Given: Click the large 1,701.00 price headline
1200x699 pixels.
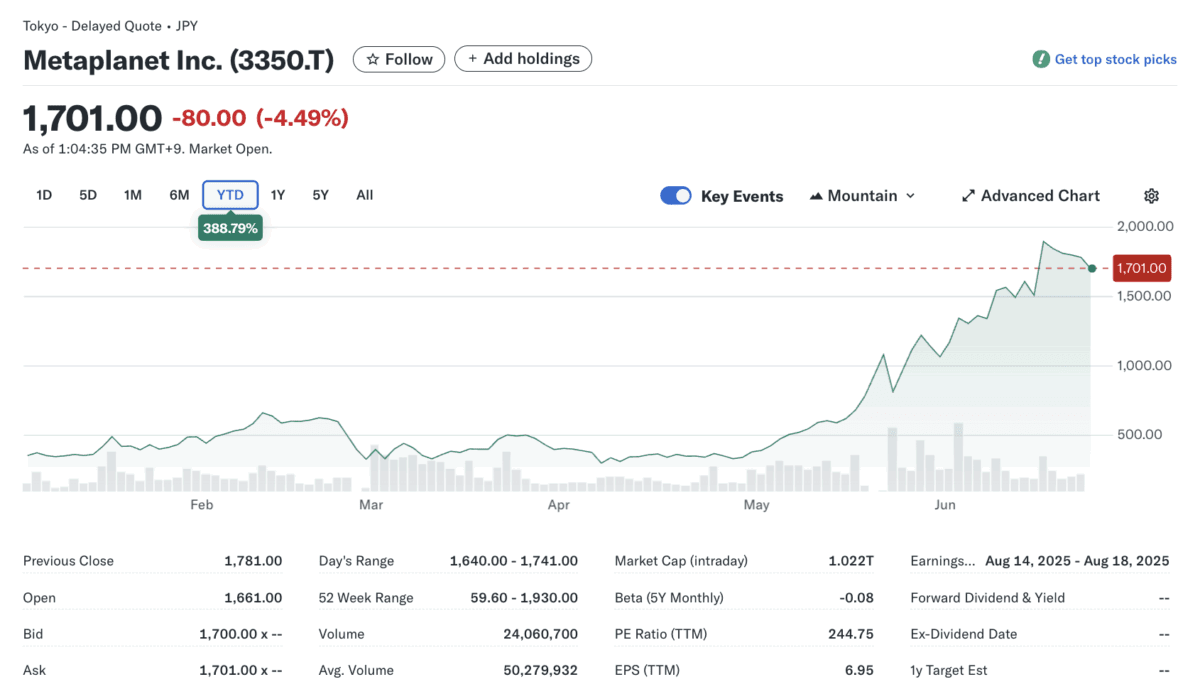Looking at the screenshot, I should 92,118.
